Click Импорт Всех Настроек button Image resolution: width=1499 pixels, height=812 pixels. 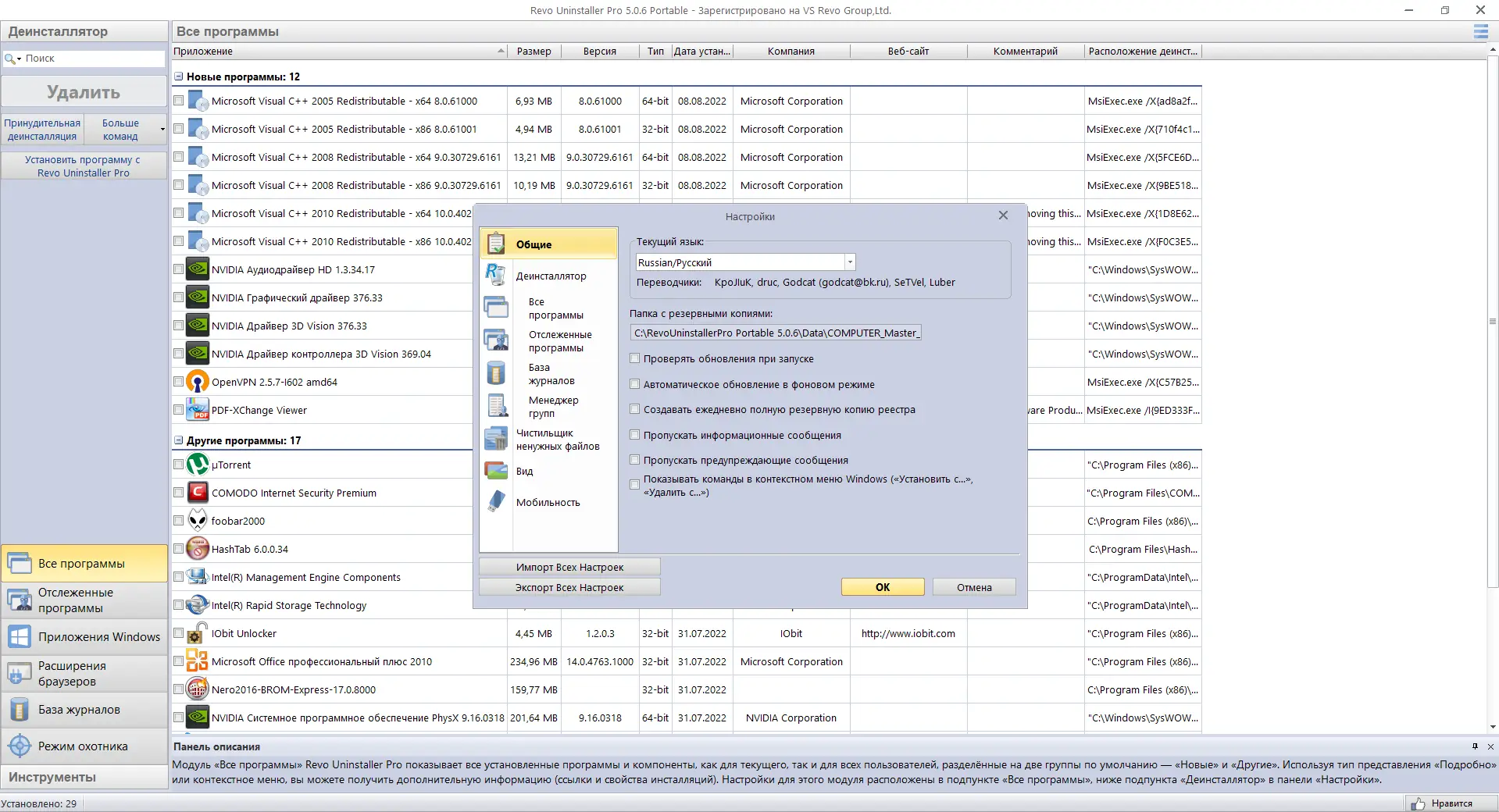[x=569, y=567]
